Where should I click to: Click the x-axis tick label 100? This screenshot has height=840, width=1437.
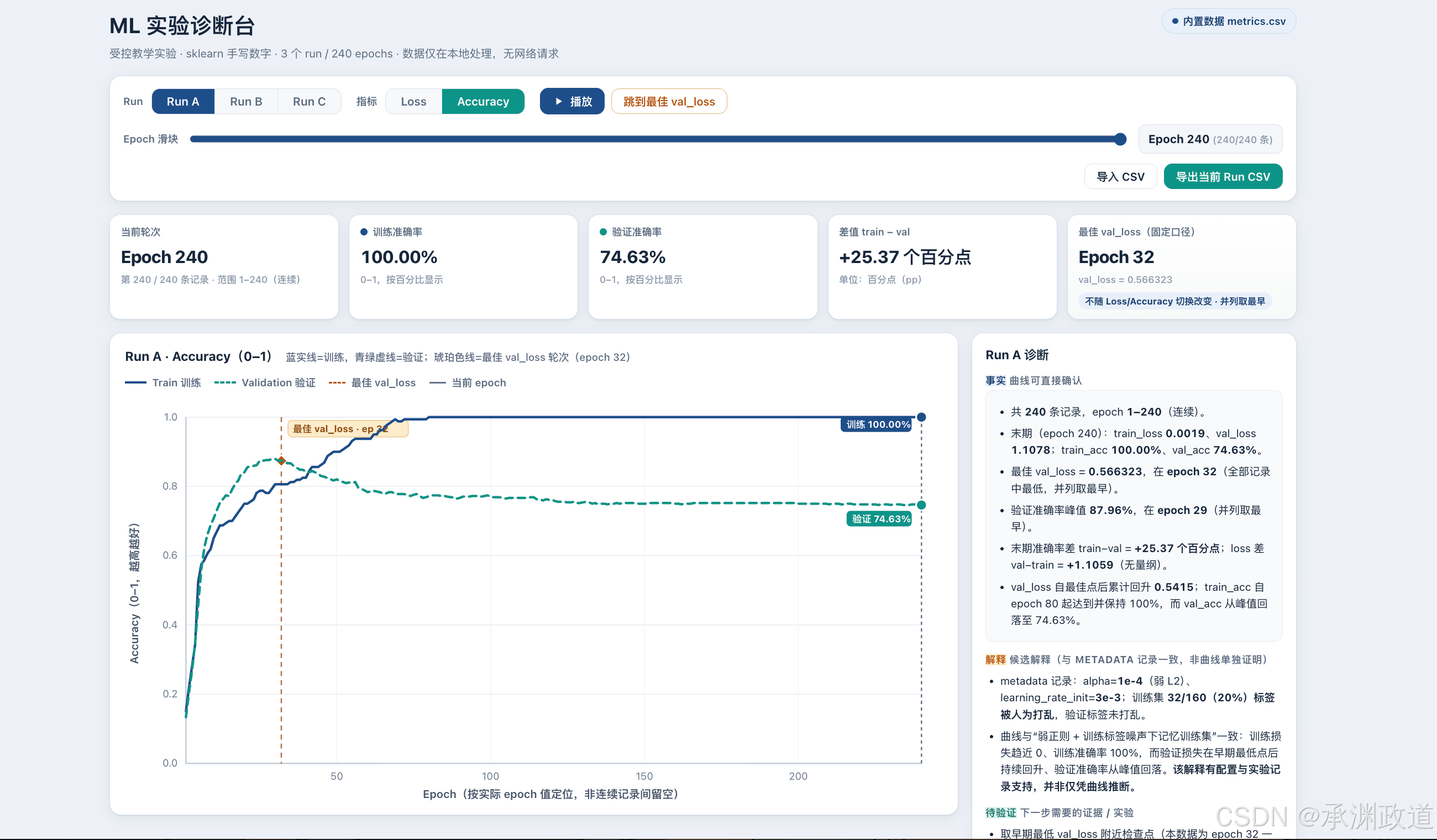(490, 776)
